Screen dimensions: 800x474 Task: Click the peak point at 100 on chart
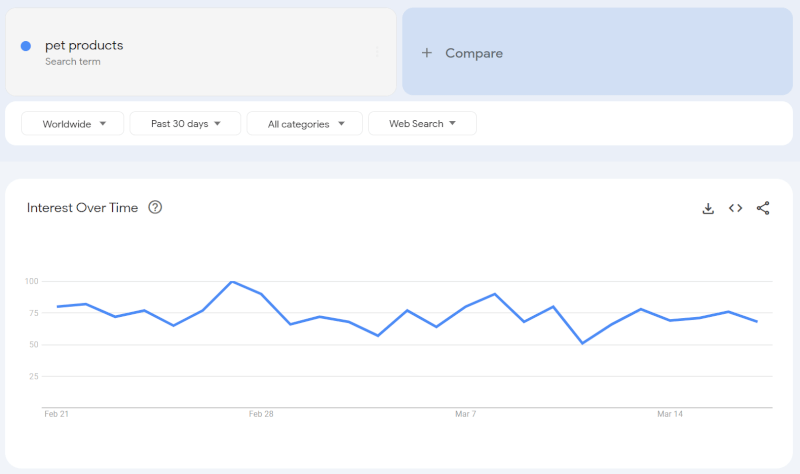pyautogui.click(x=232, y=282)
